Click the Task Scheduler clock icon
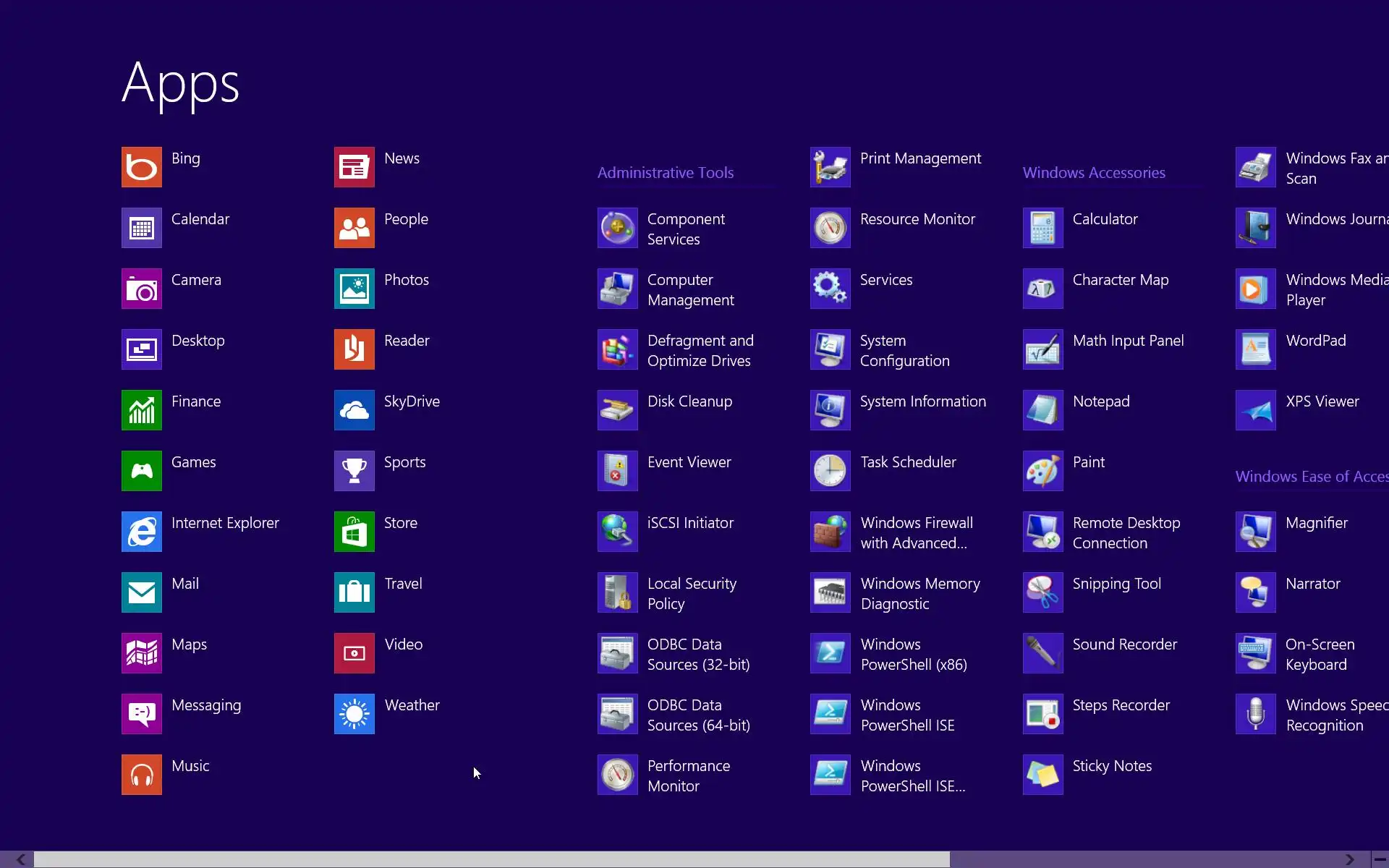The width and height of the screenshot is (1389, 868). [830, 471]
